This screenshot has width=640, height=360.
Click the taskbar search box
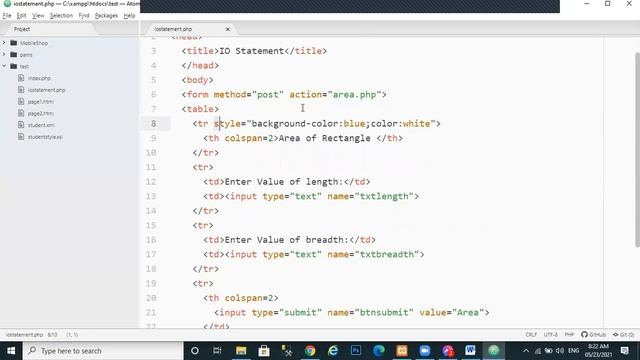103,351
